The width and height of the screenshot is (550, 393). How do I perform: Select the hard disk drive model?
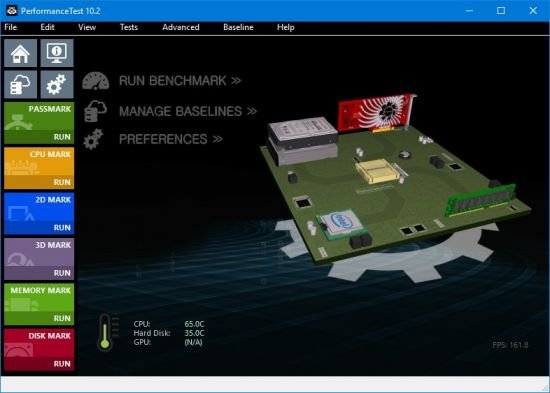(x=302, y=140)
